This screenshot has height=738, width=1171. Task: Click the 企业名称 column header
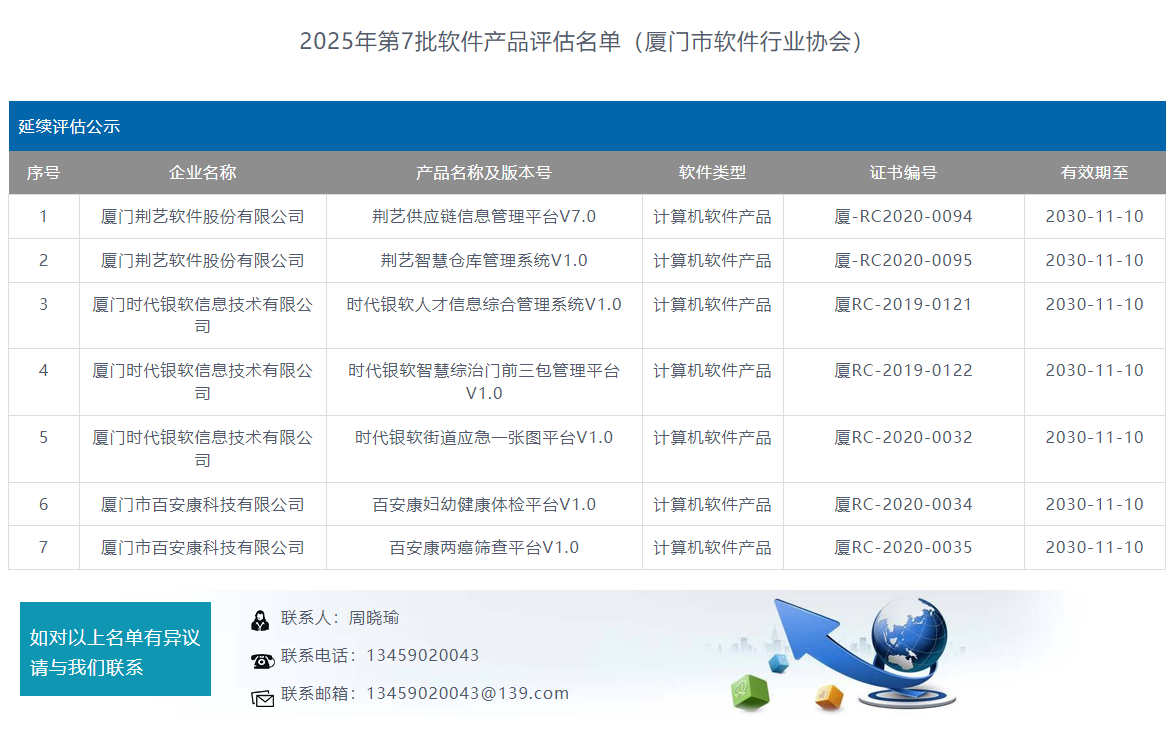tap(202, 173)
